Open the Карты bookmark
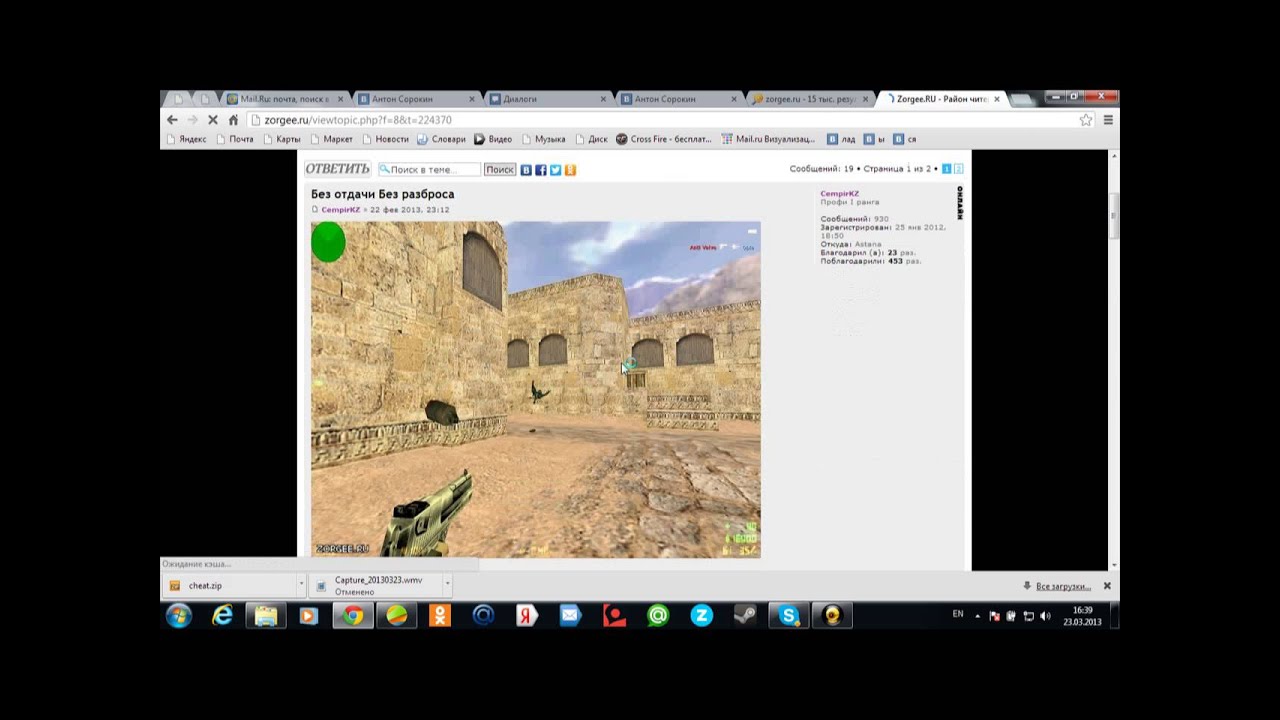1280x720 pixels. (x=282, y=139)
